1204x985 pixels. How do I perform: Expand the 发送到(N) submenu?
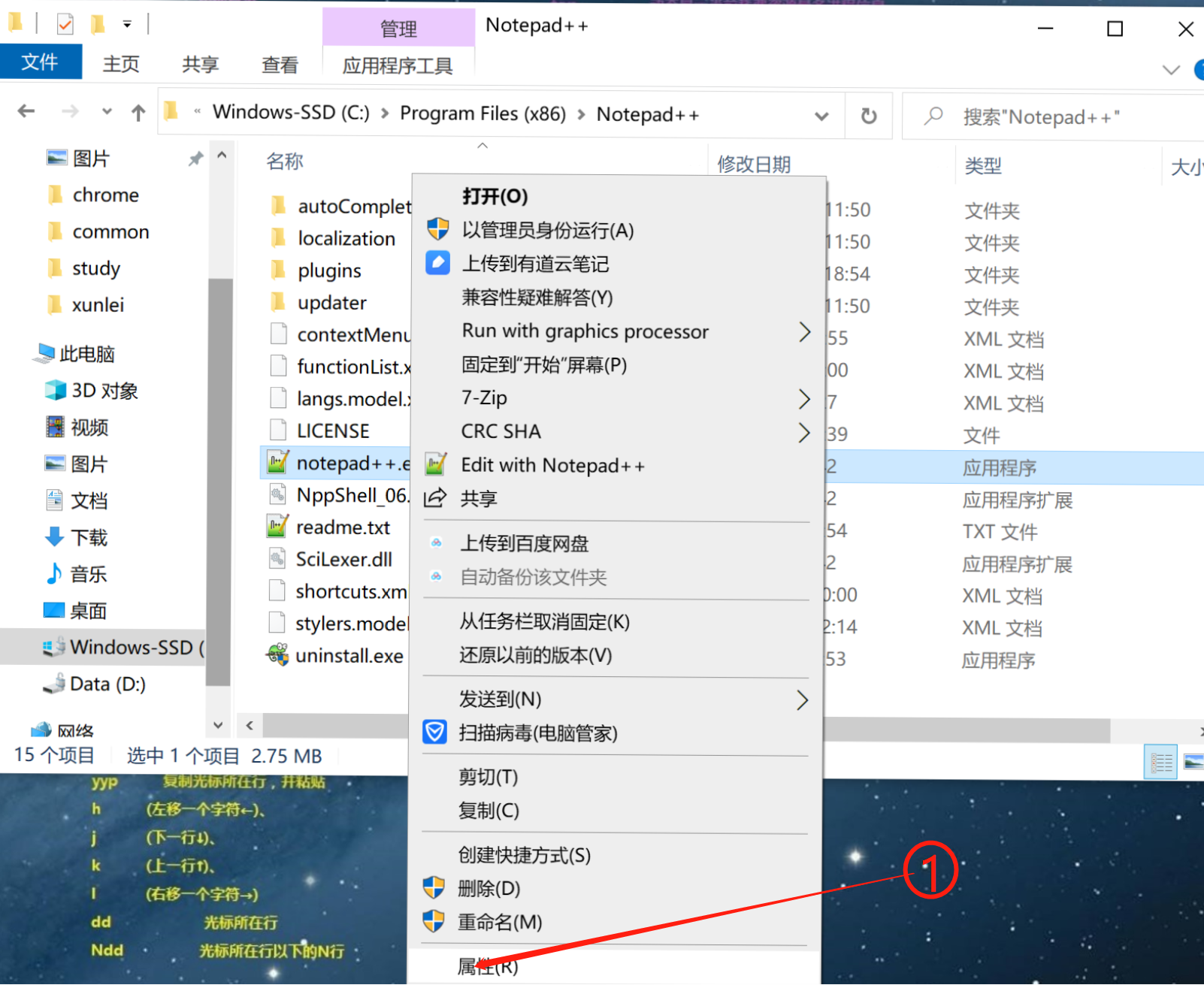coord(803,700)
